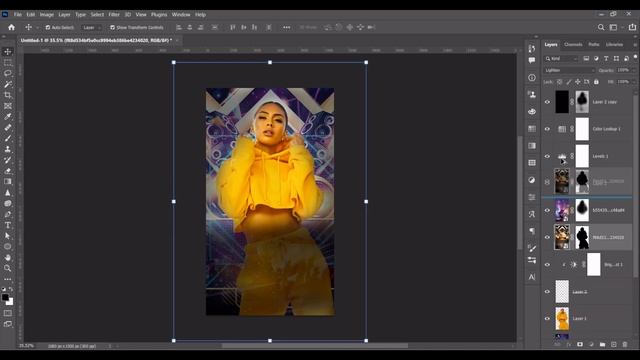This screenshot has width=640, height=360.
Task: Click the background white color swatch
Action: pos(11,302)
